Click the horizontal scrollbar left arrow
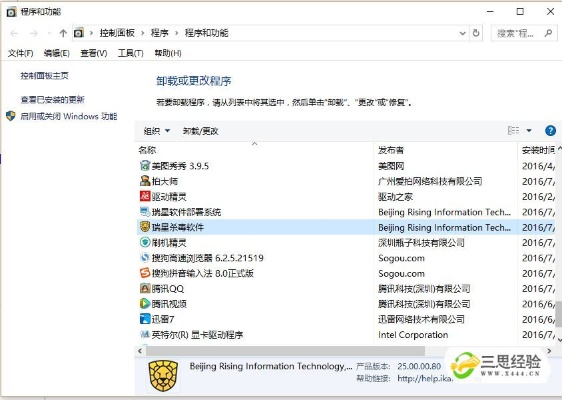Image resolution: width=562 pixels, height=400 pixels. [140, 351]
